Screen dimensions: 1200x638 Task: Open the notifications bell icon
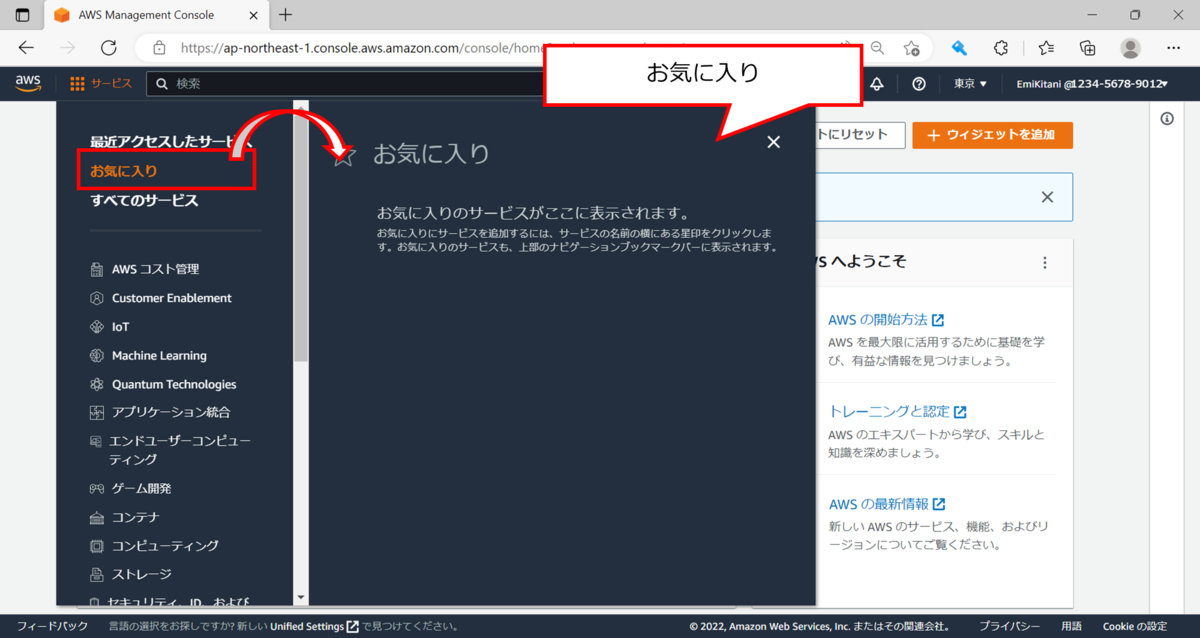pos(877,84)
